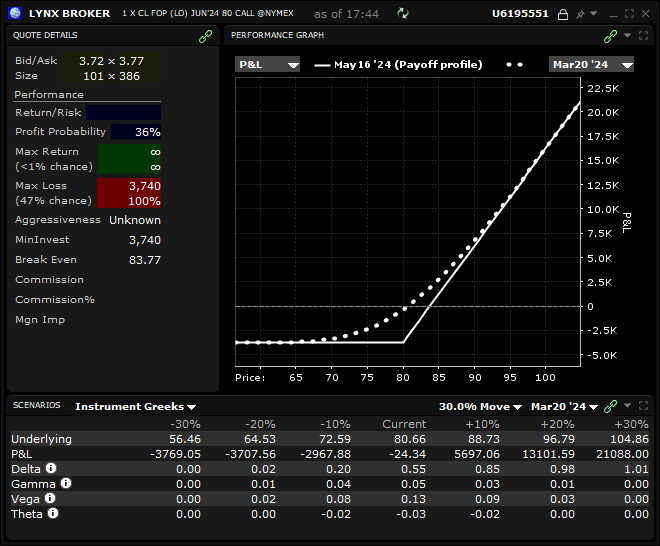This screenshot has height=546, width=660.
Task: Click the Scenarios panel link chain icon
Action: [x=610, y=407]
